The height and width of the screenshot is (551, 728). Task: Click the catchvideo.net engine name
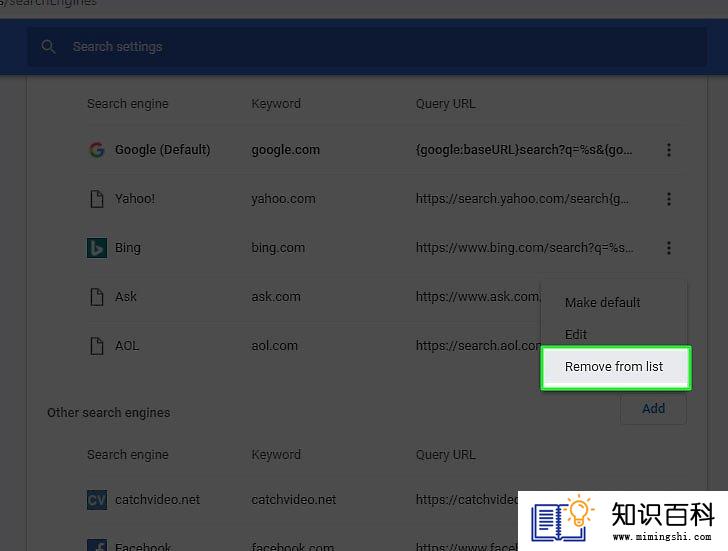click(x=157, y=499)
